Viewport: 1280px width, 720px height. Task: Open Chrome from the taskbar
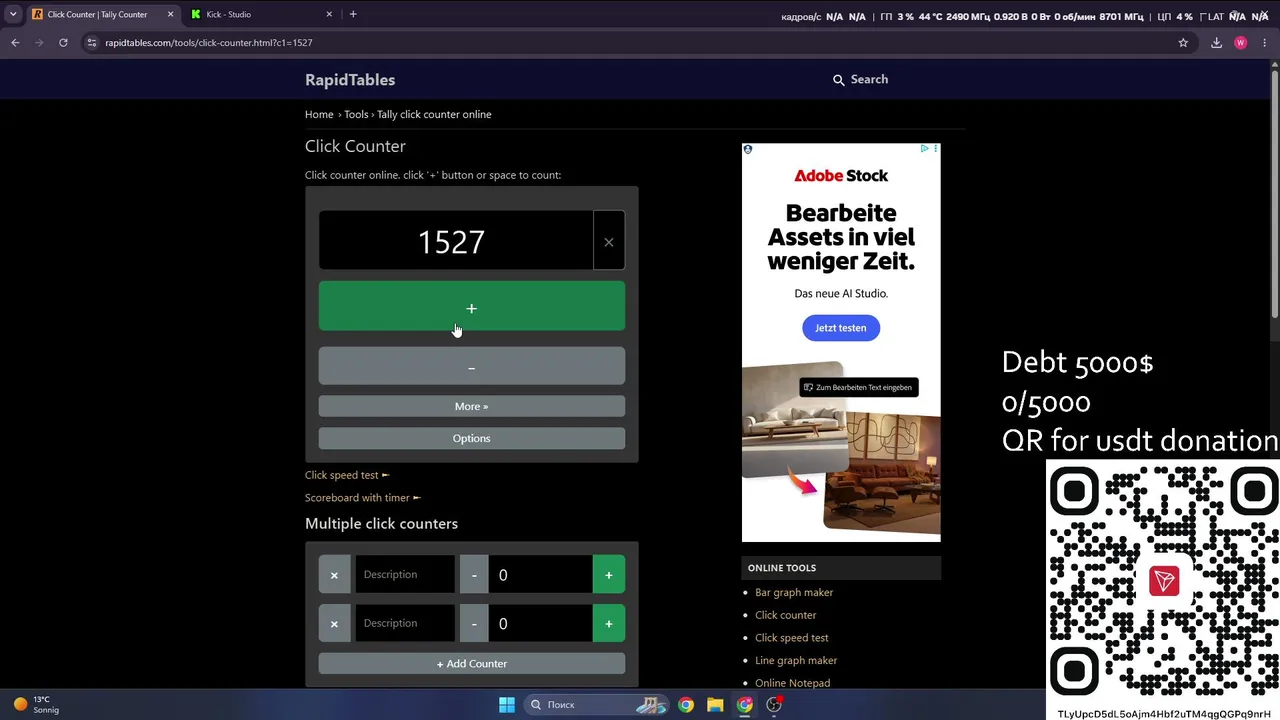tap(686, 705)
